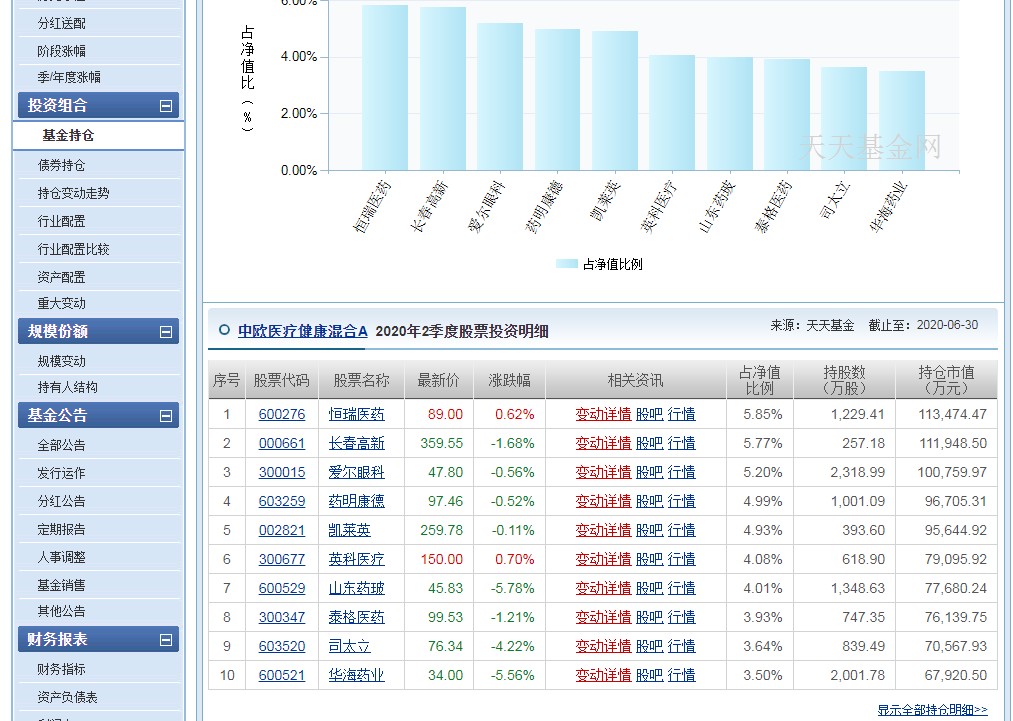
Task: Open 行情 for 爱尔眼科
Action: pyautogui.click(x=682, y=472)
